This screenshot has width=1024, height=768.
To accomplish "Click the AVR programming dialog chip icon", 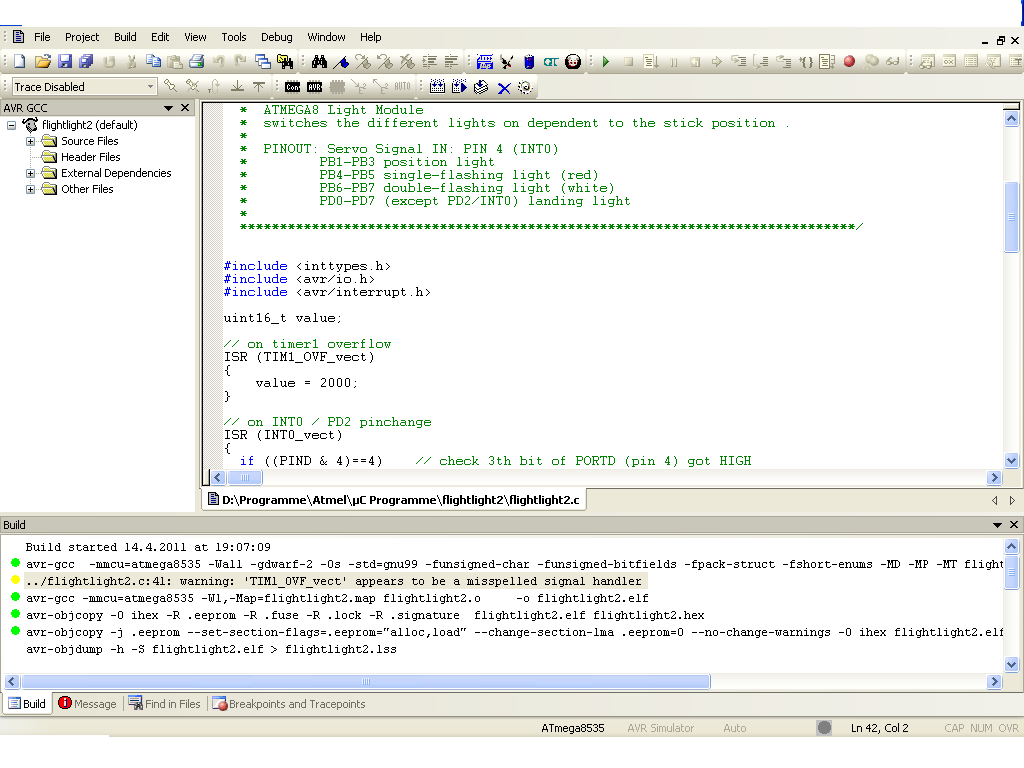I will [315, 87].
